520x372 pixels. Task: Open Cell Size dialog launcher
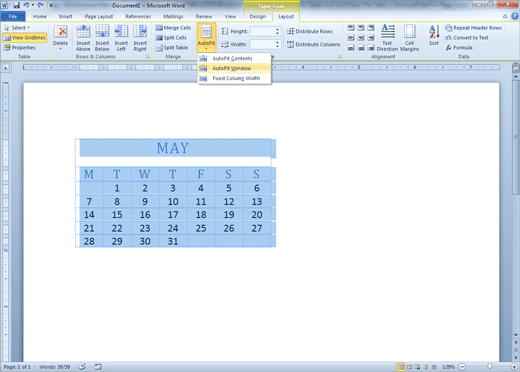click(x=339, y=57)
